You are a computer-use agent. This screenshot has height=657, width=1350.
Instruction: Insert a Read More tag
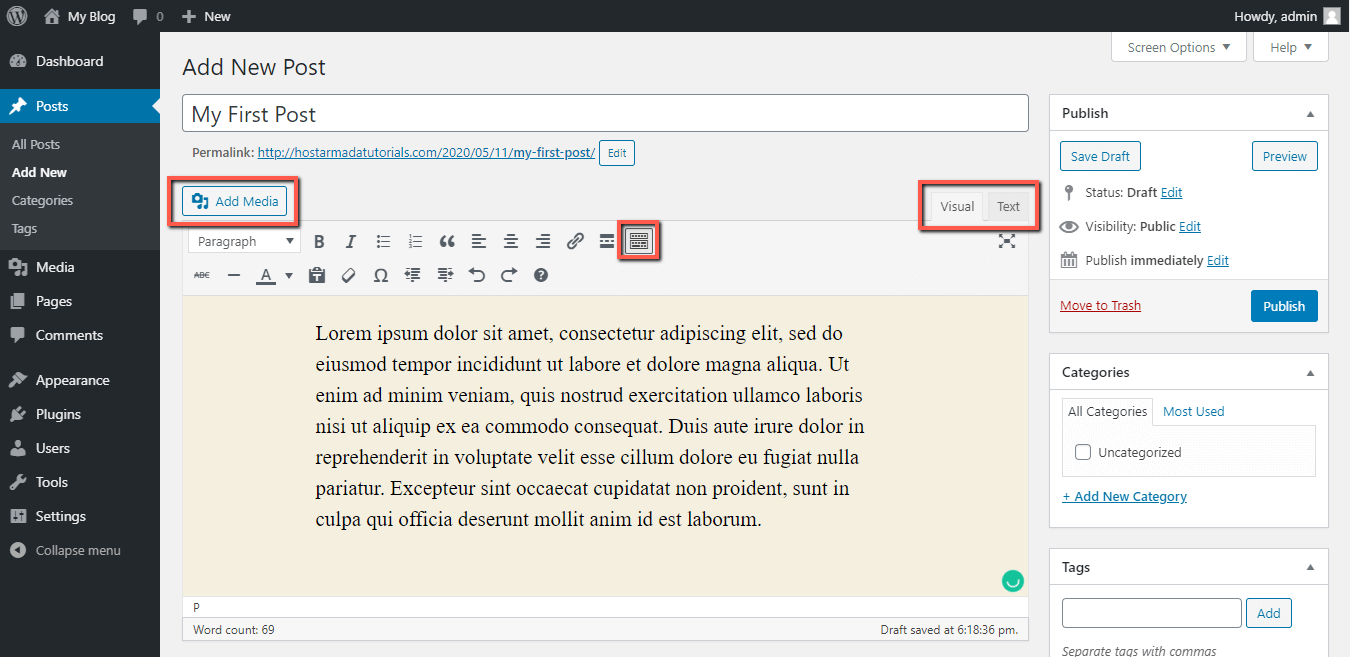[607, 241]
